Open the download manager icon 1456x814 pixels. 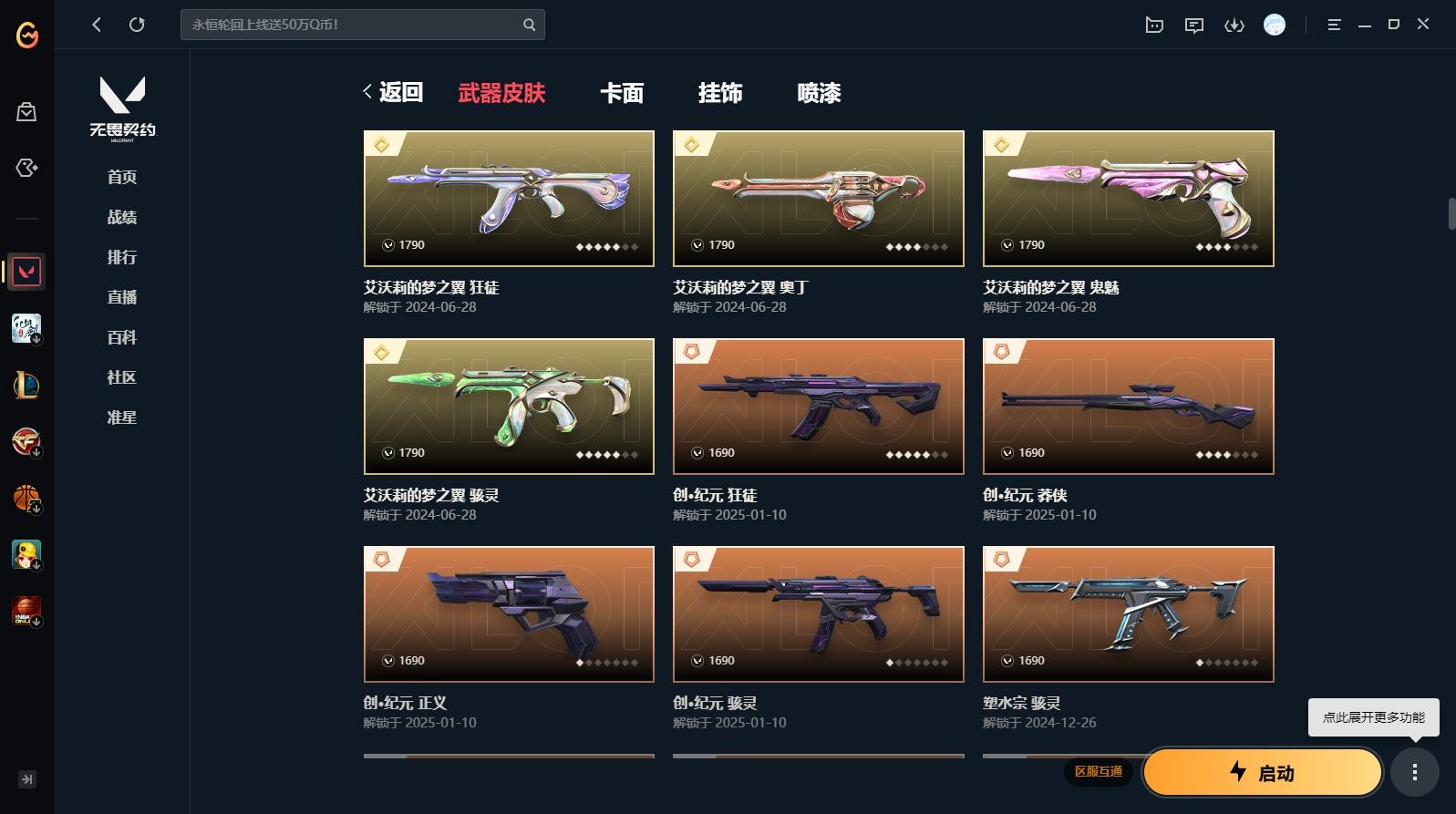point(1234,25)
